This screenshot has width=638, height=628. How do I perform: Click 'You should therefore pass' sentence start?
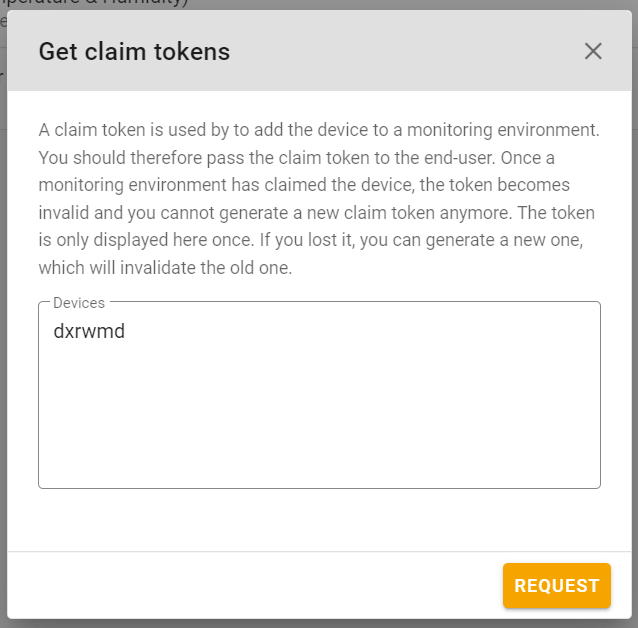(x=120, y=158)
